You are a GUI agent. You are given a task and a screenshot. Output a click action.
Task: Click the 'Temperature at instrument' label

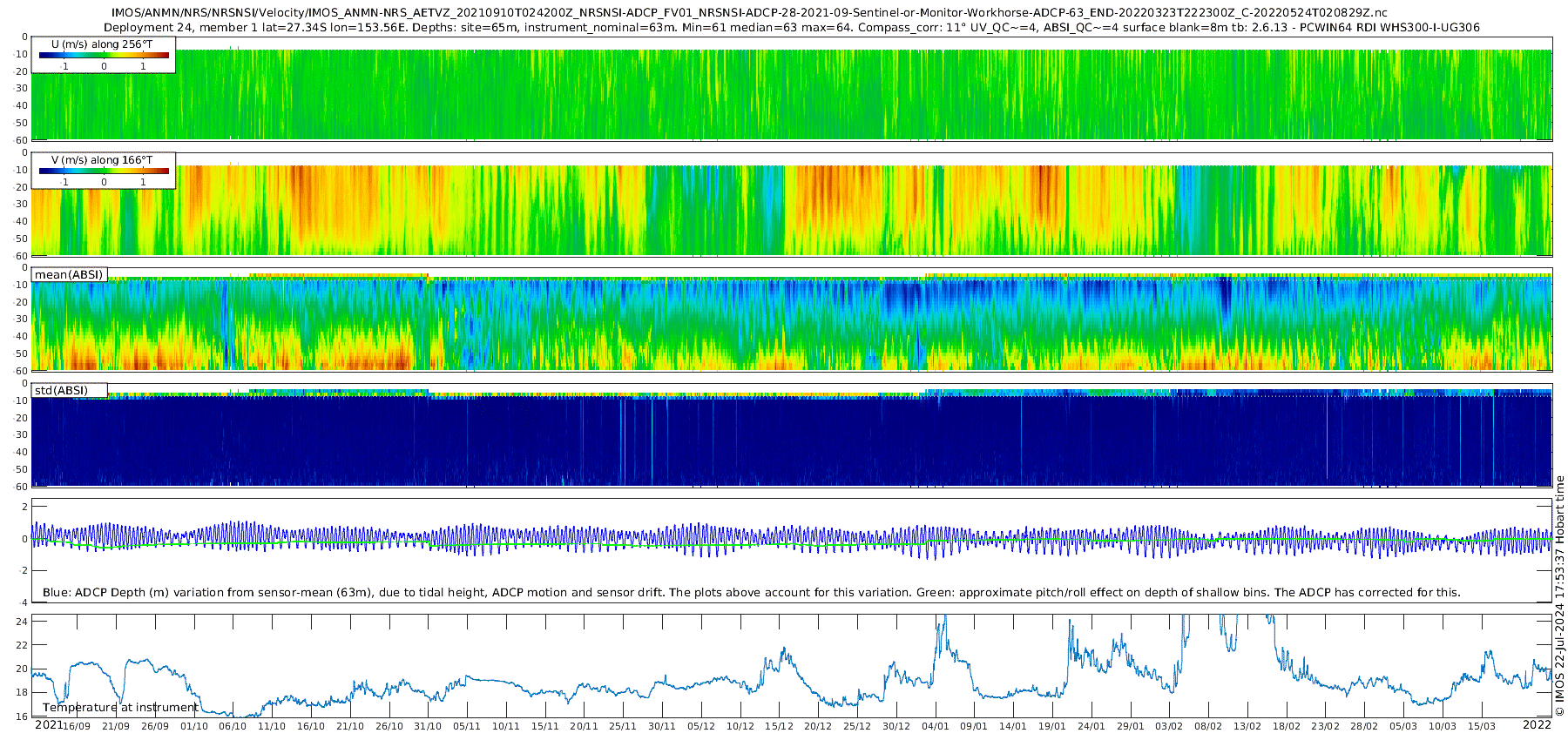point(120,707)
